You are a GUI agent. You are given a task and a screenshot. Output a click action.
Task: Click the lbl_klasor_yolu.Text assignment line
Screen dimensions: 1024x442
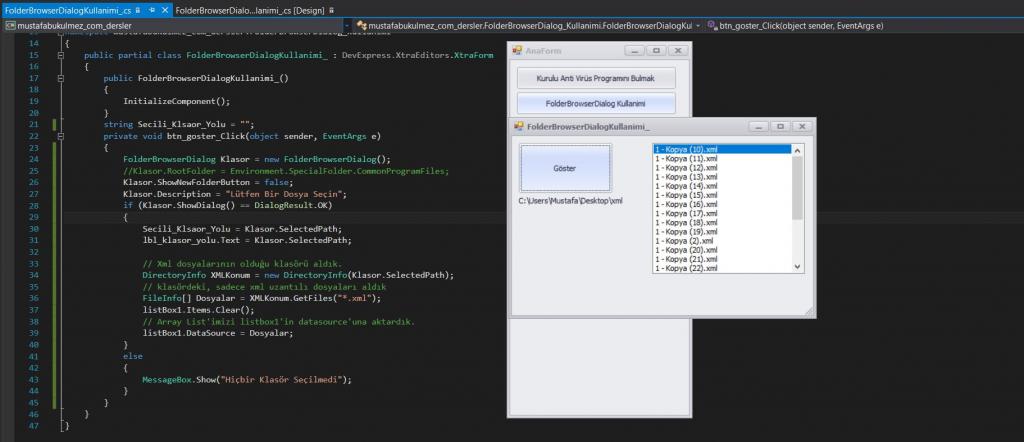(x=247, y=240)
